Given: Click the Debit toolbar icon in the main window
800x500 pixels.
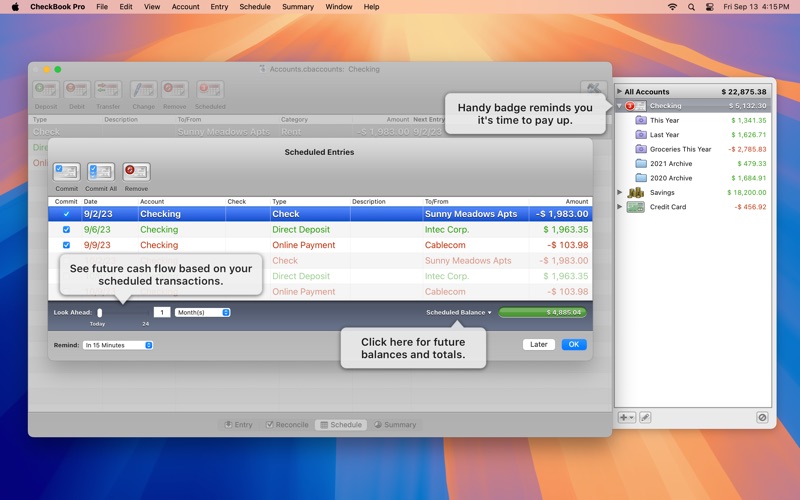Looking at the screenshot, I should point(77,90).
